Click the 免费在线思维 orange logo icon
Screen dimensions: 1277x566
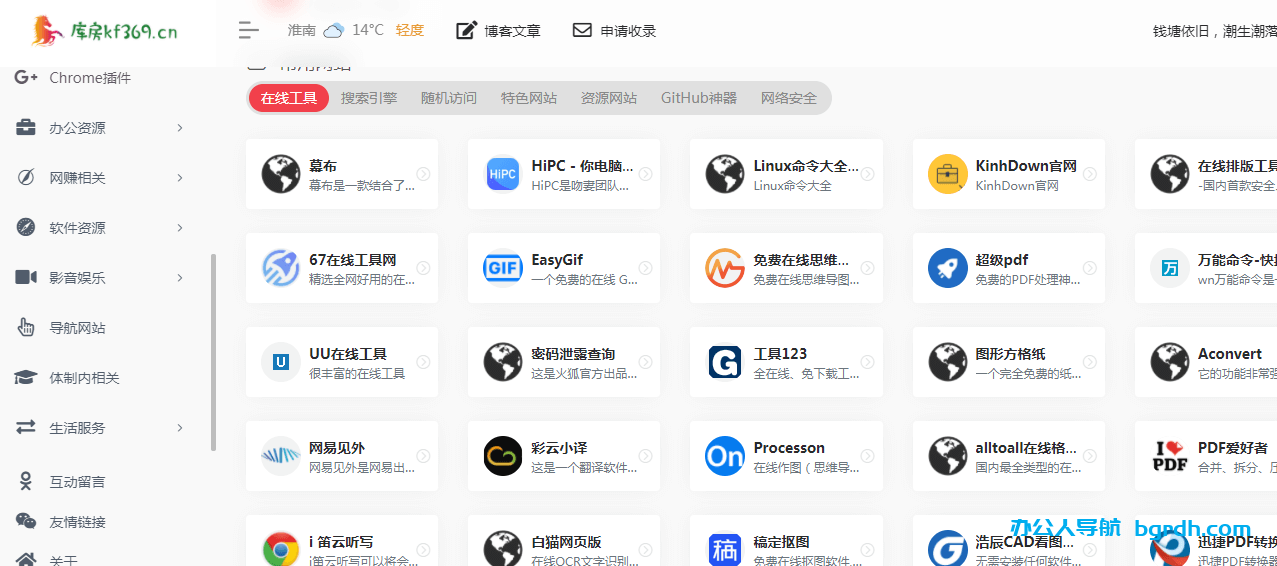pos(725,268)
